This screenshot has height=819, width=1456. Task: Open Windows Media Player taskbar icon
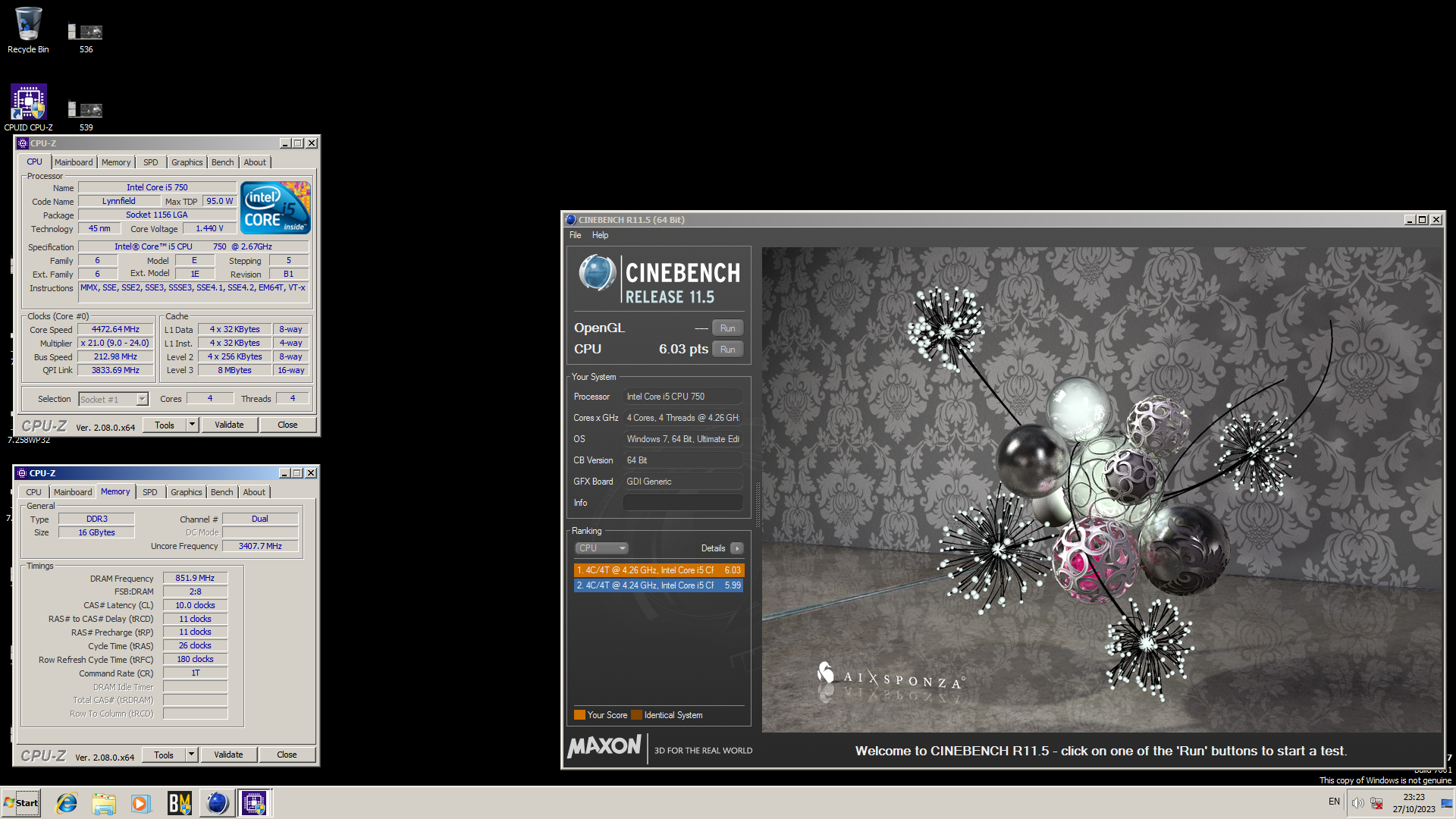(141, 802)
